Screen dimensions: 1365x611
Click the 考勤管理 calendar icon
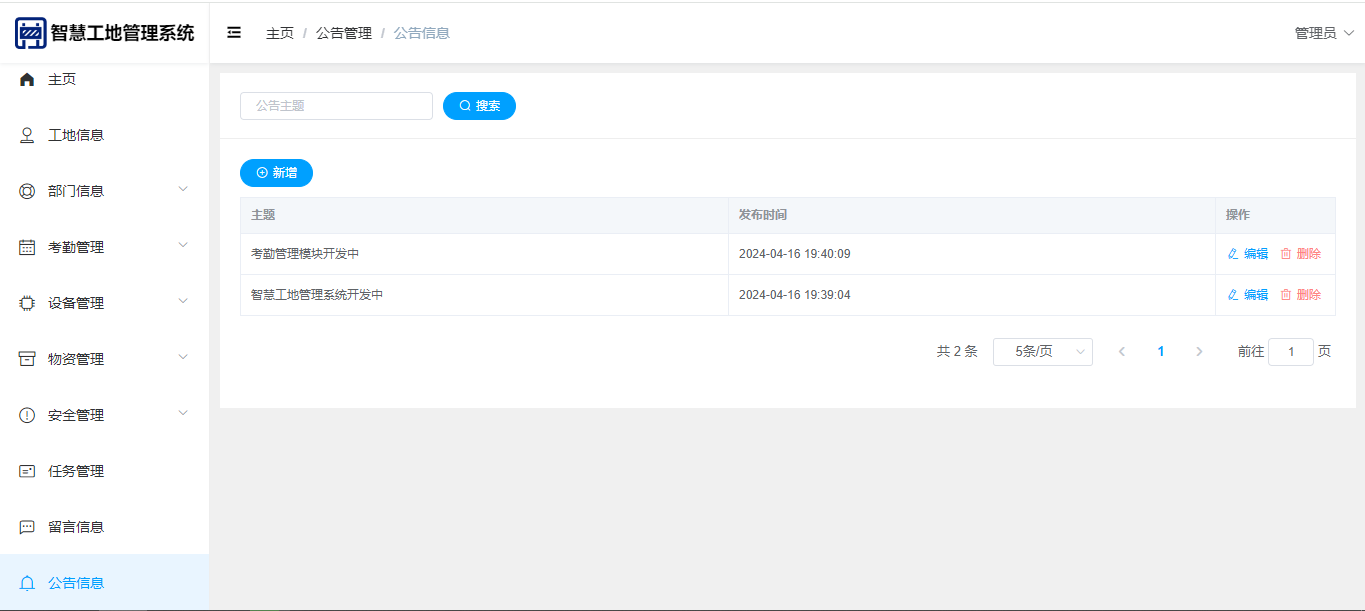click(x=27, y=247)
